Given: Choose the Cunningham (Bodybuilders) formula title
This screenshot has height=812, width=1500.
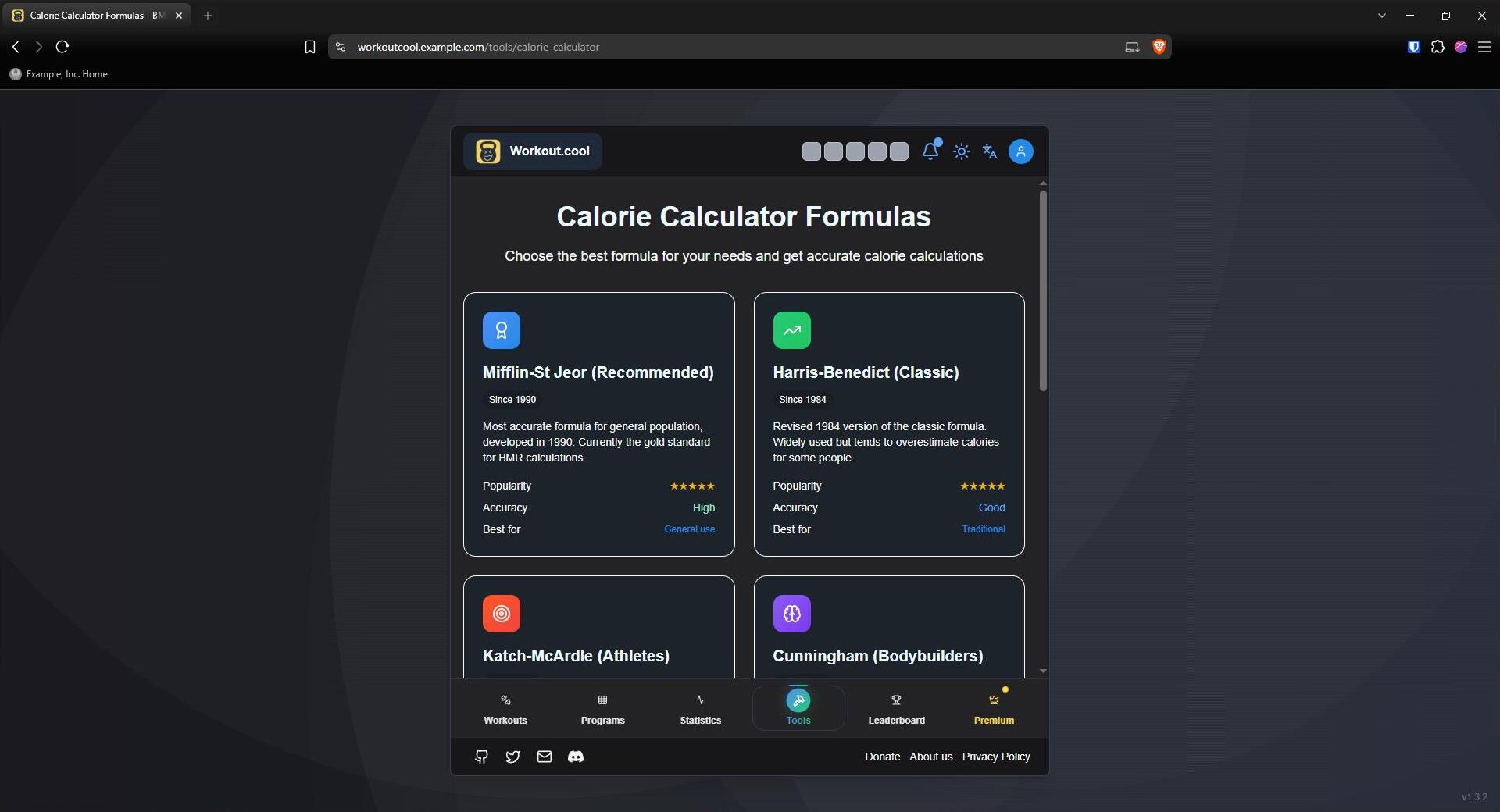Looking at the screenshot, I should (x=878, y=656).
